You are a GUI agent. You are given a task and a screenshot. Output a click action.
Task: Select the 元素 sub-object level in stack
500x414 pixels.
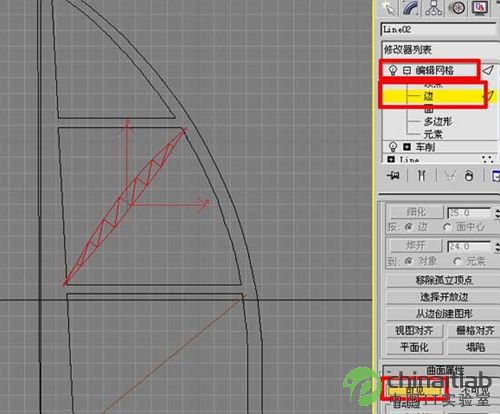(433, 134)
